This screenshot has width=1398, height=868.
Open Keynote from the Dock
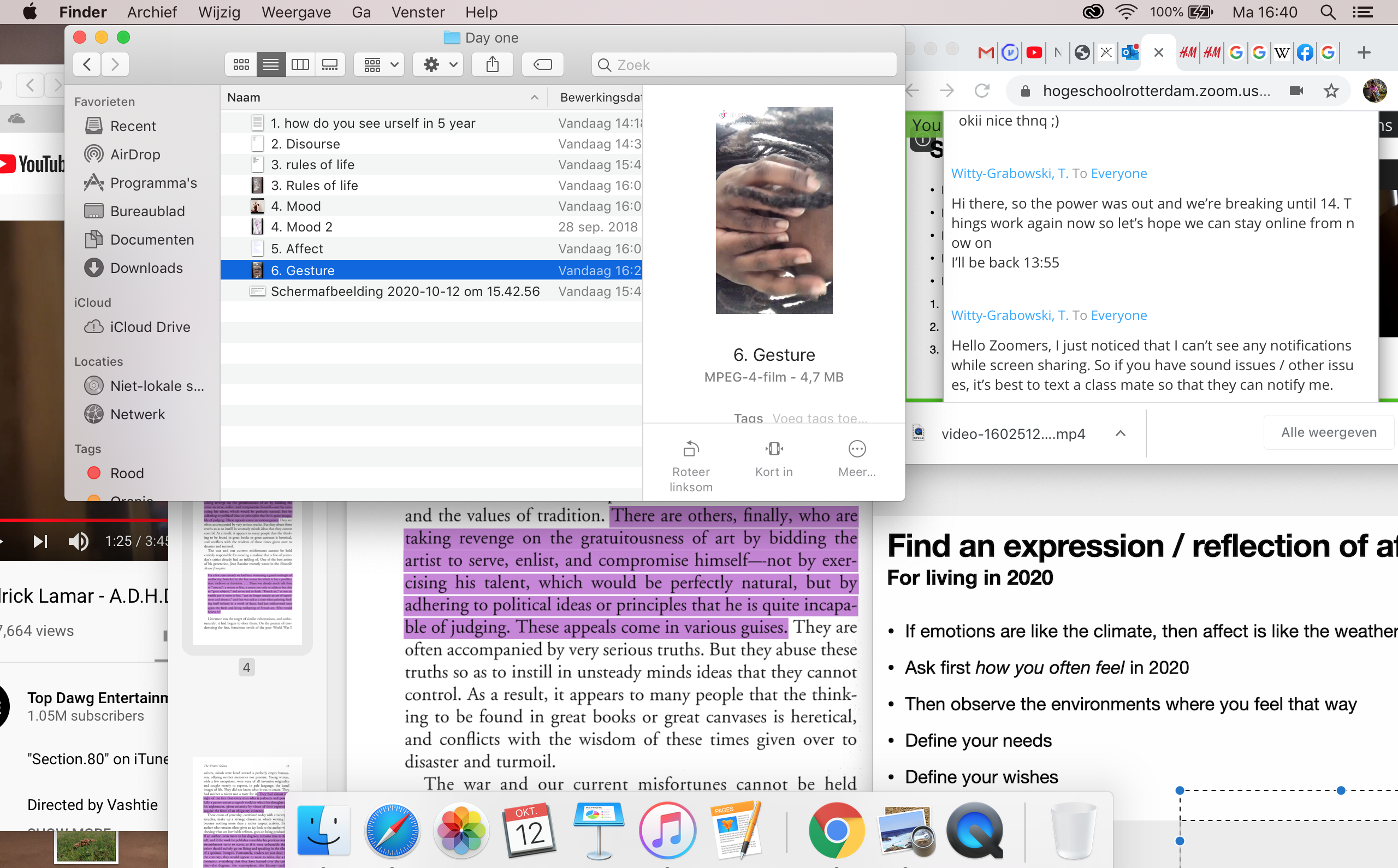(x=598, y=831)
